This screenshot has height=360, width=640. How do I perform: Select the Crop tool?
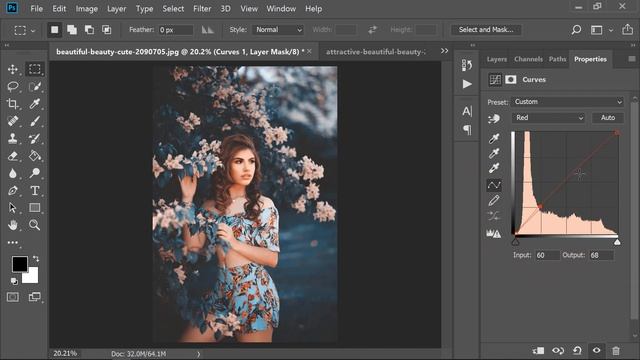tap(13, 104)
